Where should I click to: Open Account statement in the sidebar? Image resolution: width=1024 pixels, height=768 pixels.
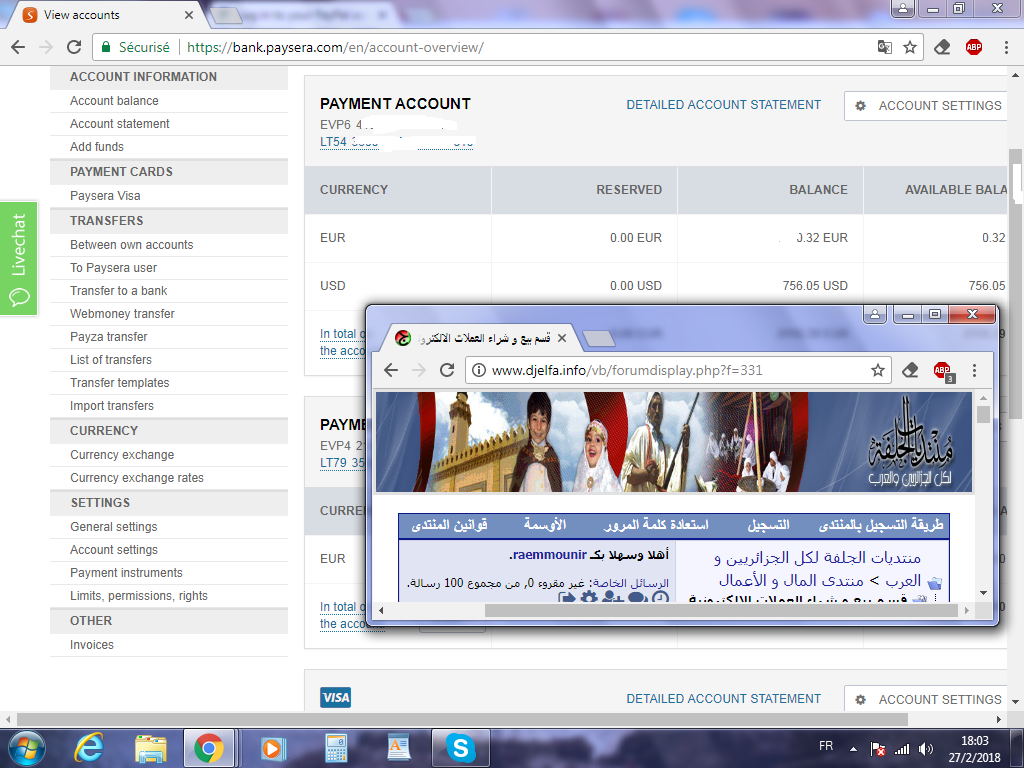pos(120,123)
